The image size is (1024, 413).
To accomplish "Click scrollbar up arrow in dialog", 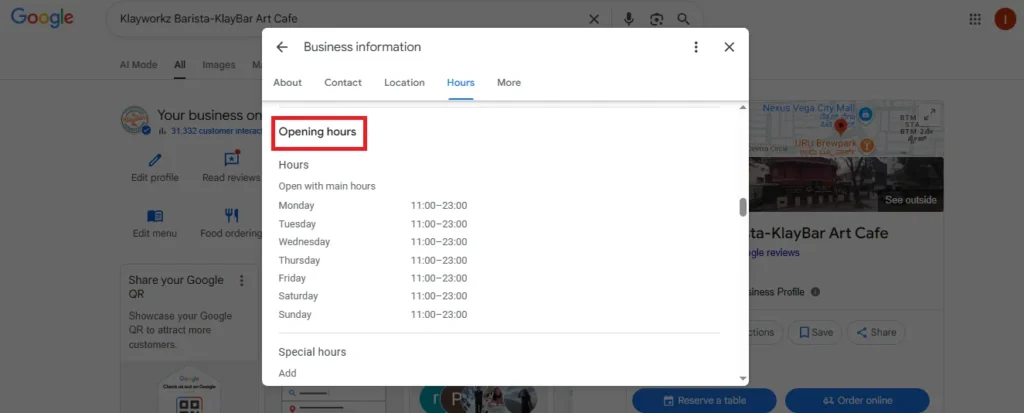I will pos(743,107).
